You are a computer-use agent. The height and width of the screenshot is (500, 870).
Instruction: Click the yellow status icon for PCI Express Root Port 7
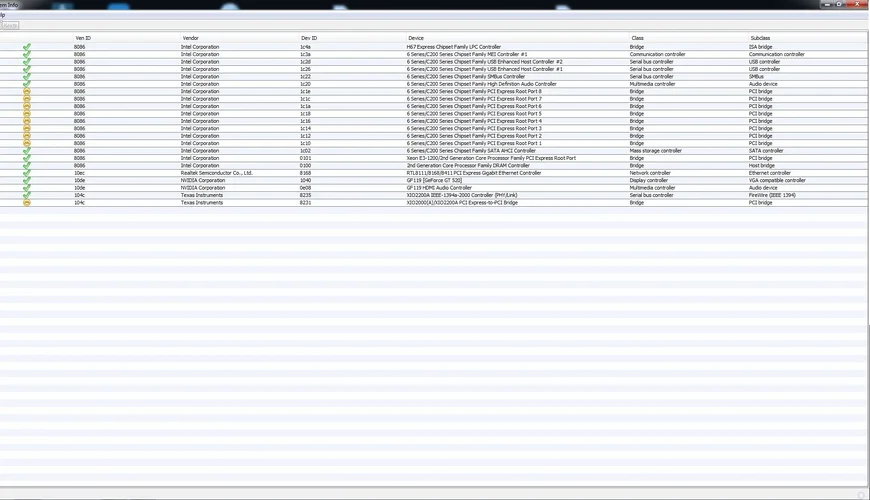click(x=27, y=99)
